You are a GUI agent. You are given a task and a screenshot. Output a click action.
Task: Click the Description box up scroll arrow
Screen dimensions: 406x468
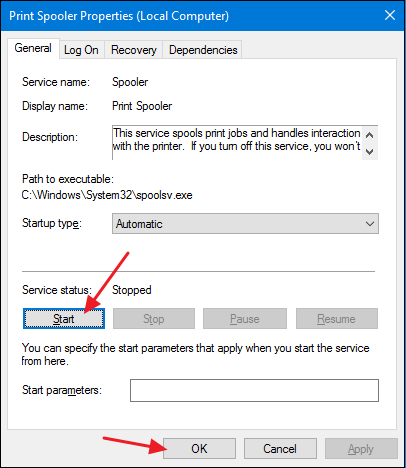click(x=369, y=135)
